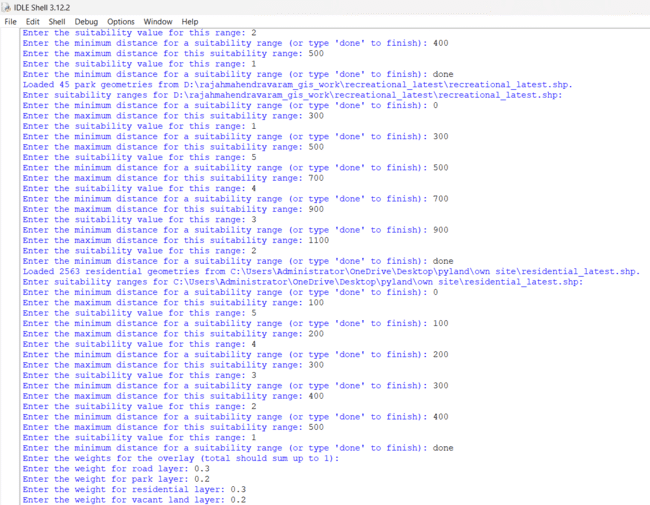Open the Options menu
The width and height of the screenshot is (650, 505).
pyautogui.click(x=121, y=21)
